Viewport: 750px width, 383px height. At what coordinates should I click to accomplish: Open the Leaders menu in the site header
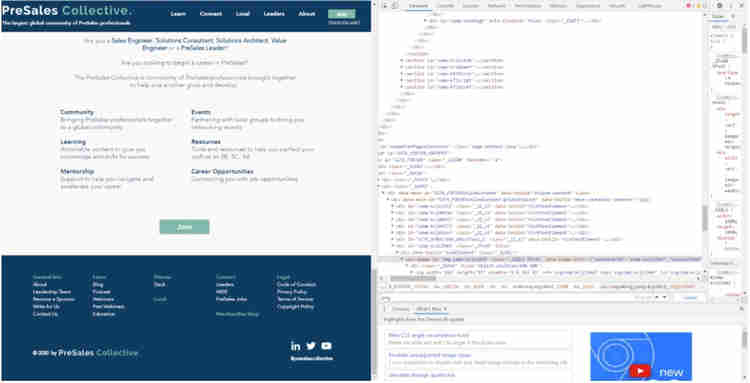tap(274, 14)
